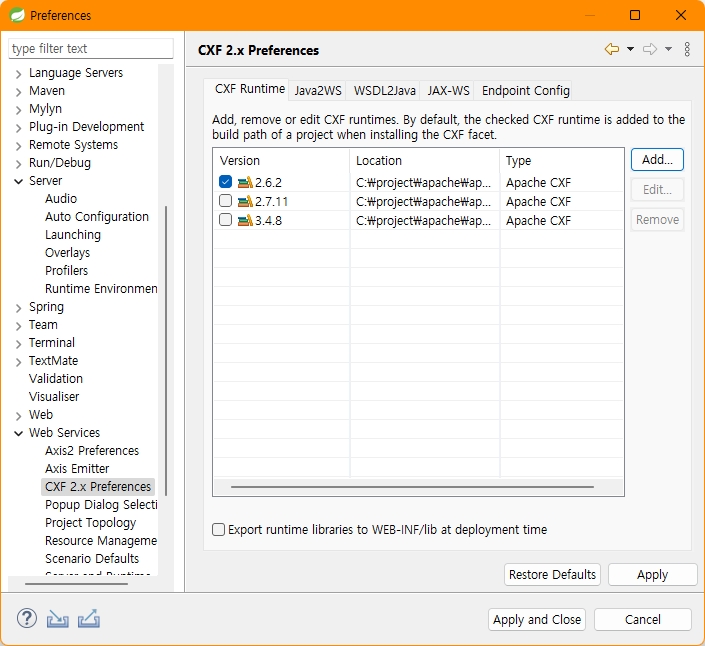This screenshot has width=705, height=646.
Task: Select the Validation tree item
Action: click(x=56, y=379)
